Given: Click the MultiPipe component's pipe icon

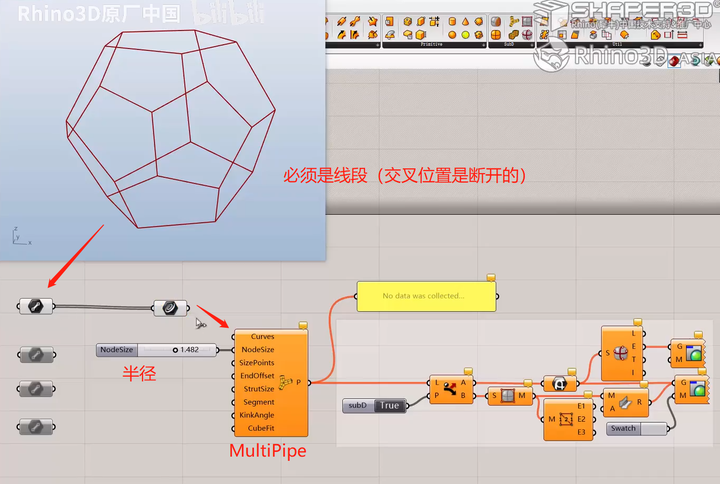Looking at the screenshot, I should pyautogui.click(x=285, y=382).
